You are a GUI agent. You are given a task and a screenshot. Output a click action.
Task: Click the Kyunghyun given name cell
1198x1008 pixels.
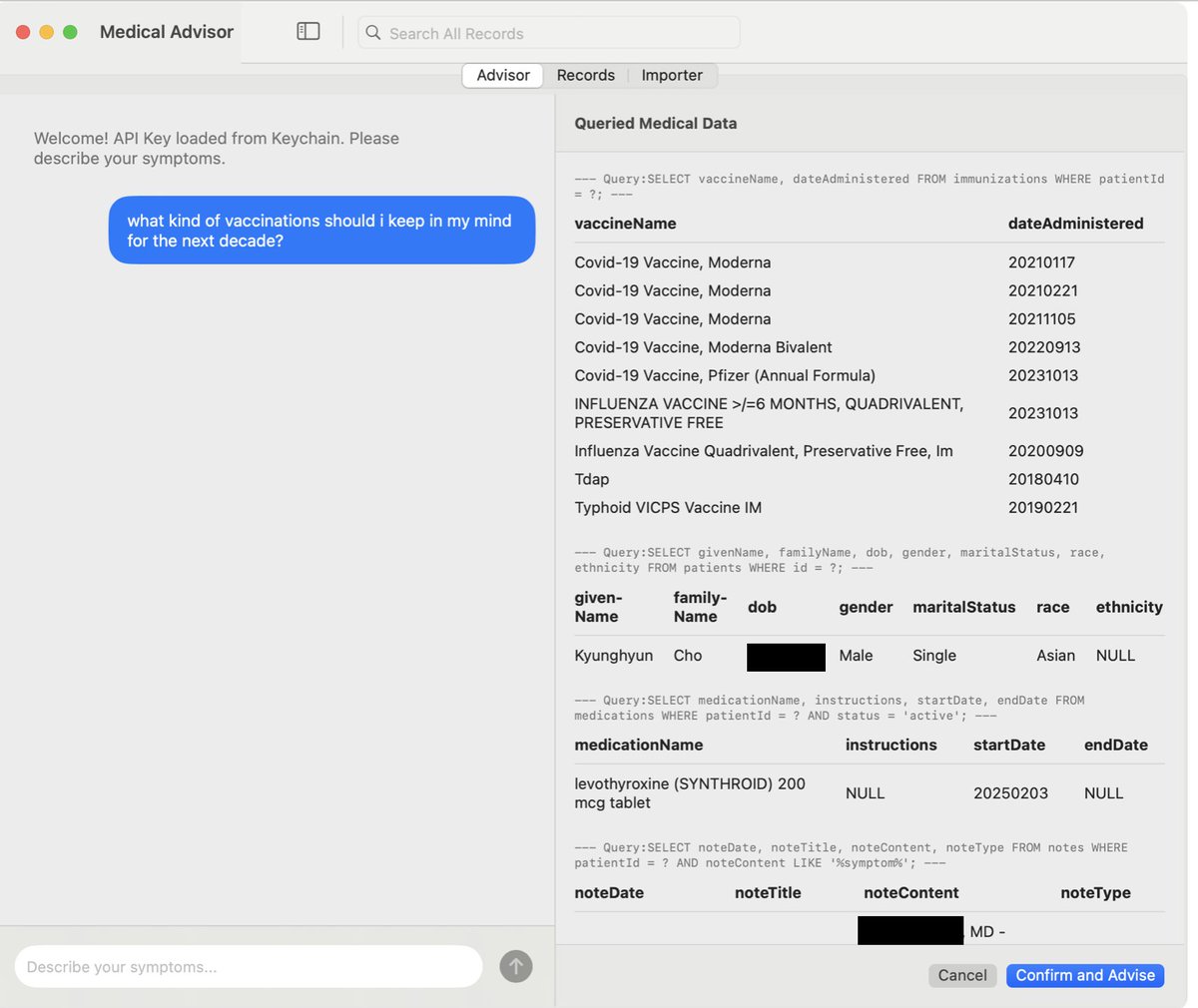click(613, 656)
